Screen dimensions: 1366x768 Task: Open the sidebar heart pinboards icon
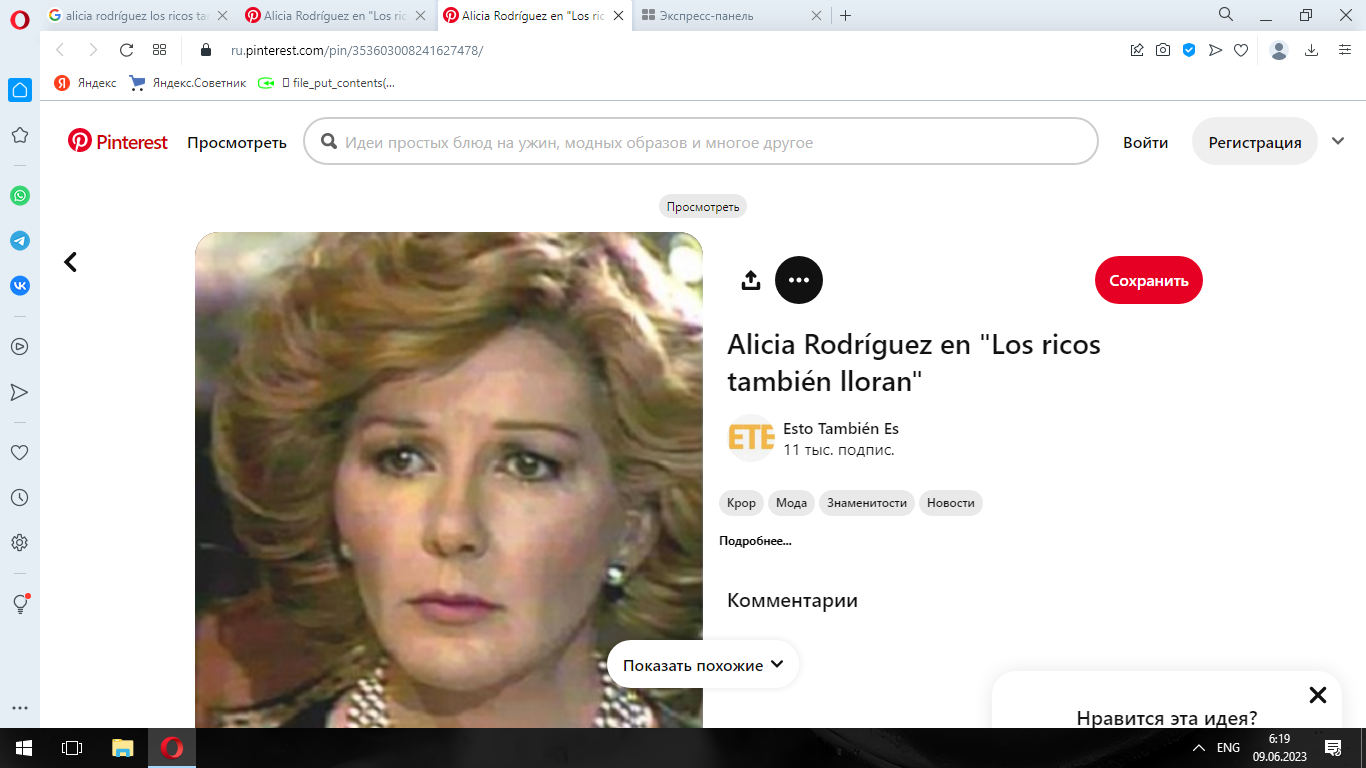tap(20, 453)
